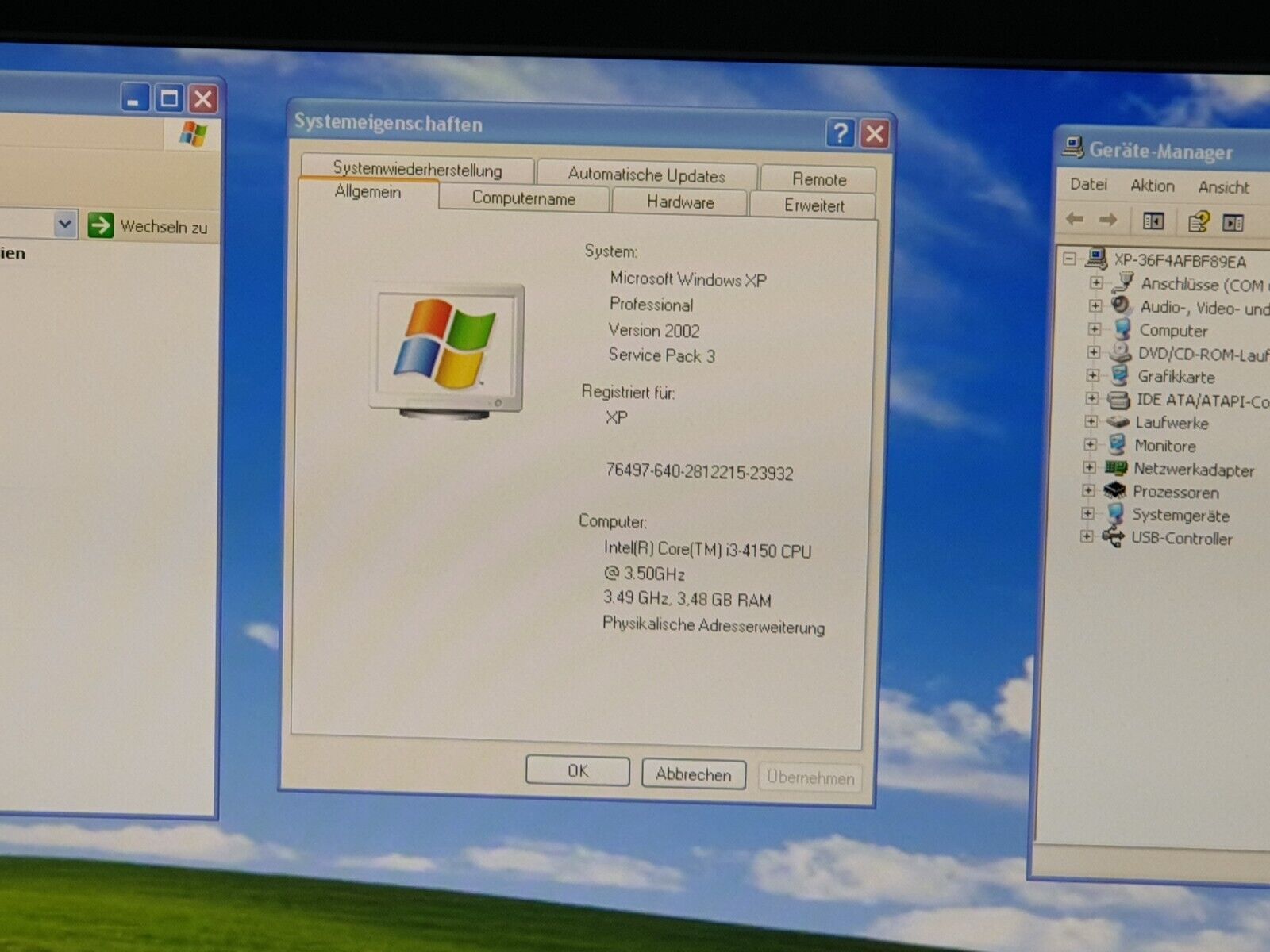Expand the Laufwerke tree node
The width and height of the screenshot is (1270, 952).
(x=1091, y=421)
